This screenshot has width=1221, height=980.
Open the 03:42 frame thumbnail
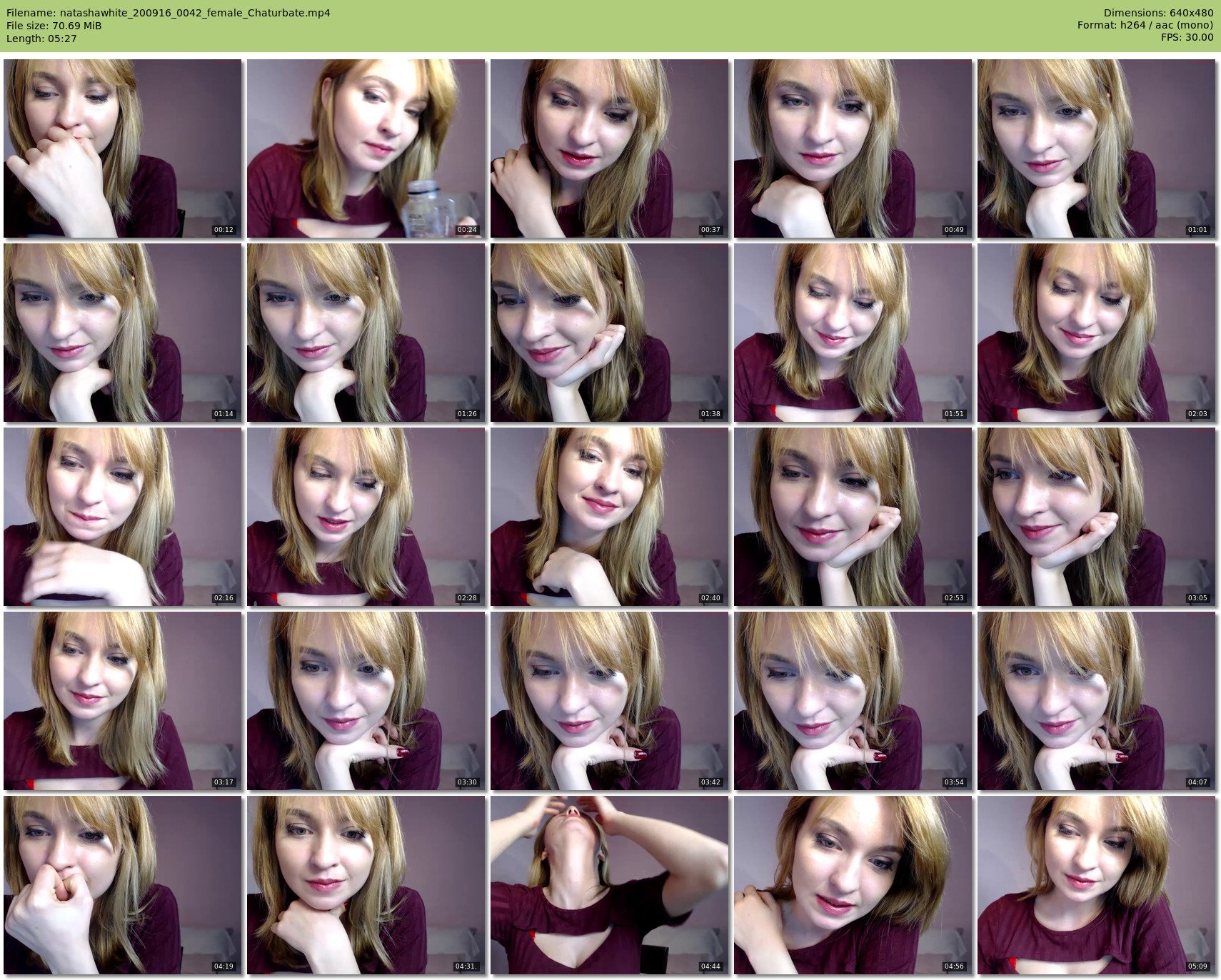(x=609, y=701)
